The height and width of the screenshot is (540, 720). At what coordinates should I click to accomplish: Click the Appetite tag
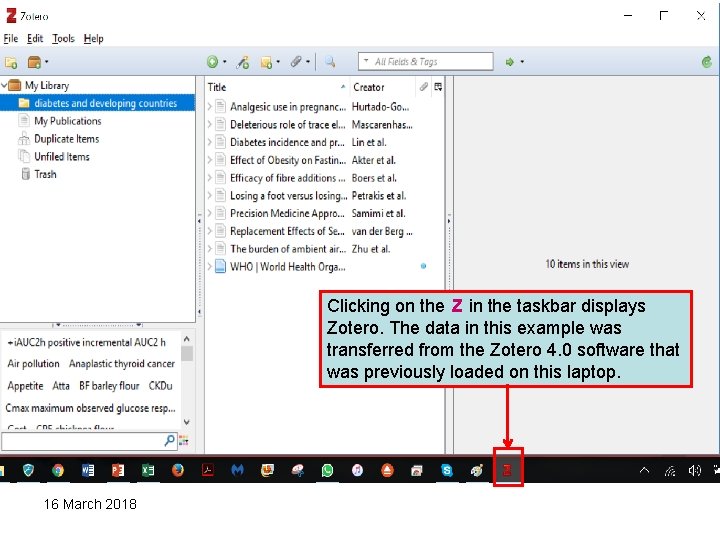tap(25, 386)
